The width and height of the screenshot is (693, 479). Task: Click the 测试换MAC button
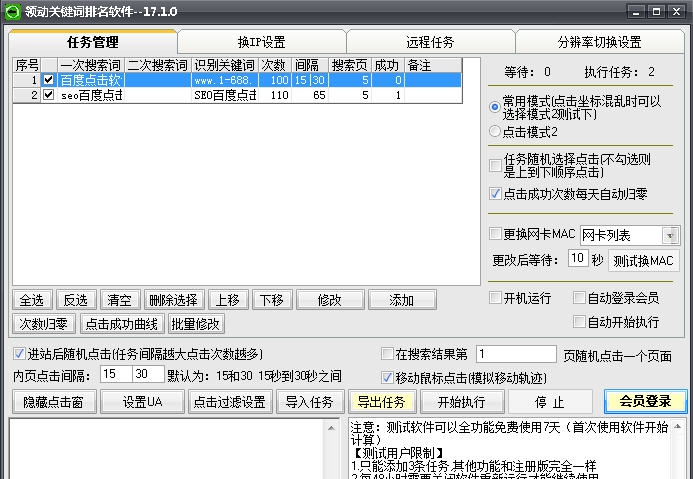644,261
